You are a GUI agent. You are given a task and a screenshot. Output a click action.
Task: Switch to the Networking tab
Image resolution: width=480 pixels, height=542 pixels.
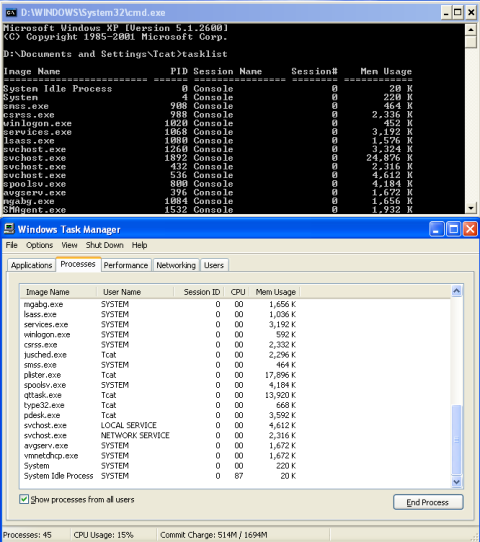[176, 265]
